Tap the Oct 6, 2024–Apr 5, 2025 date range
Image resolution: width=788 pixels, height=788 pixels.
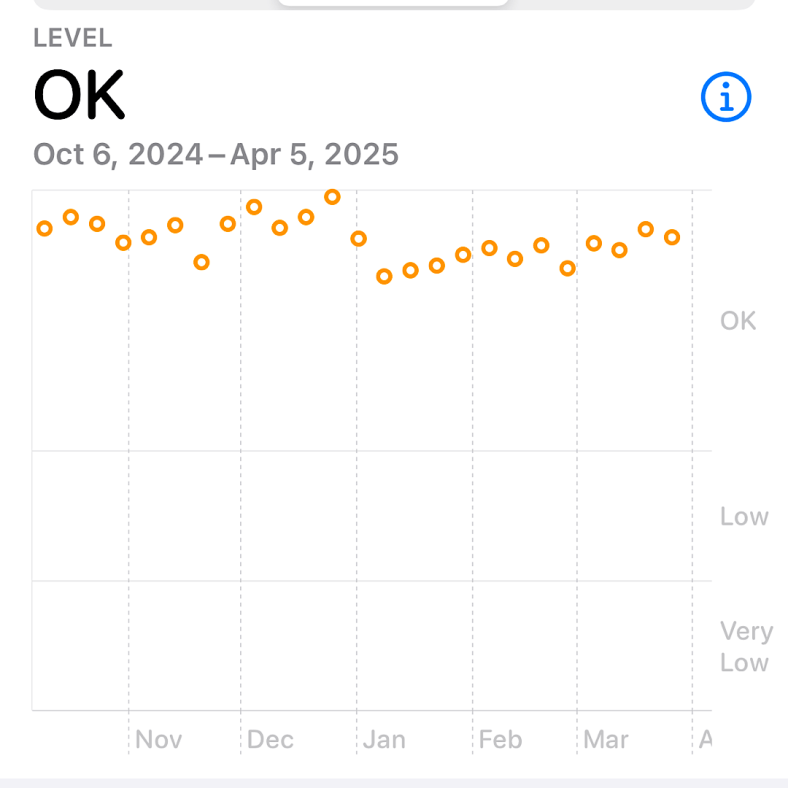216,155
